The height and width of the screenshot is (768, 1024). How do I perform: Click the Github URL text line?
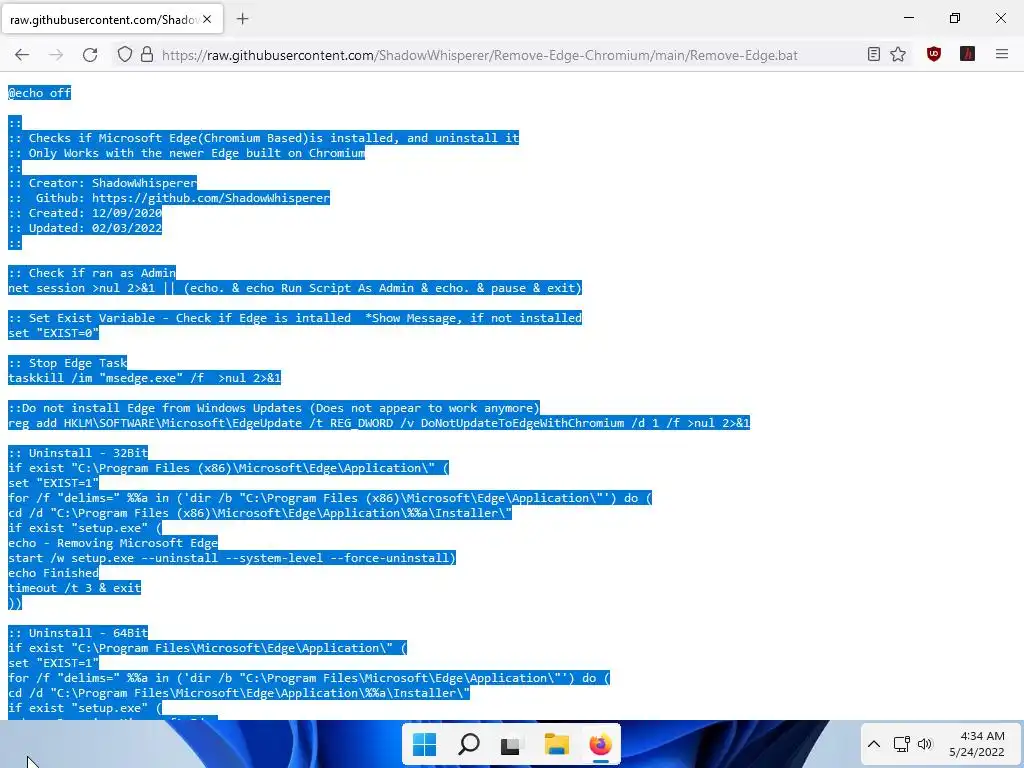coord(169,198)
